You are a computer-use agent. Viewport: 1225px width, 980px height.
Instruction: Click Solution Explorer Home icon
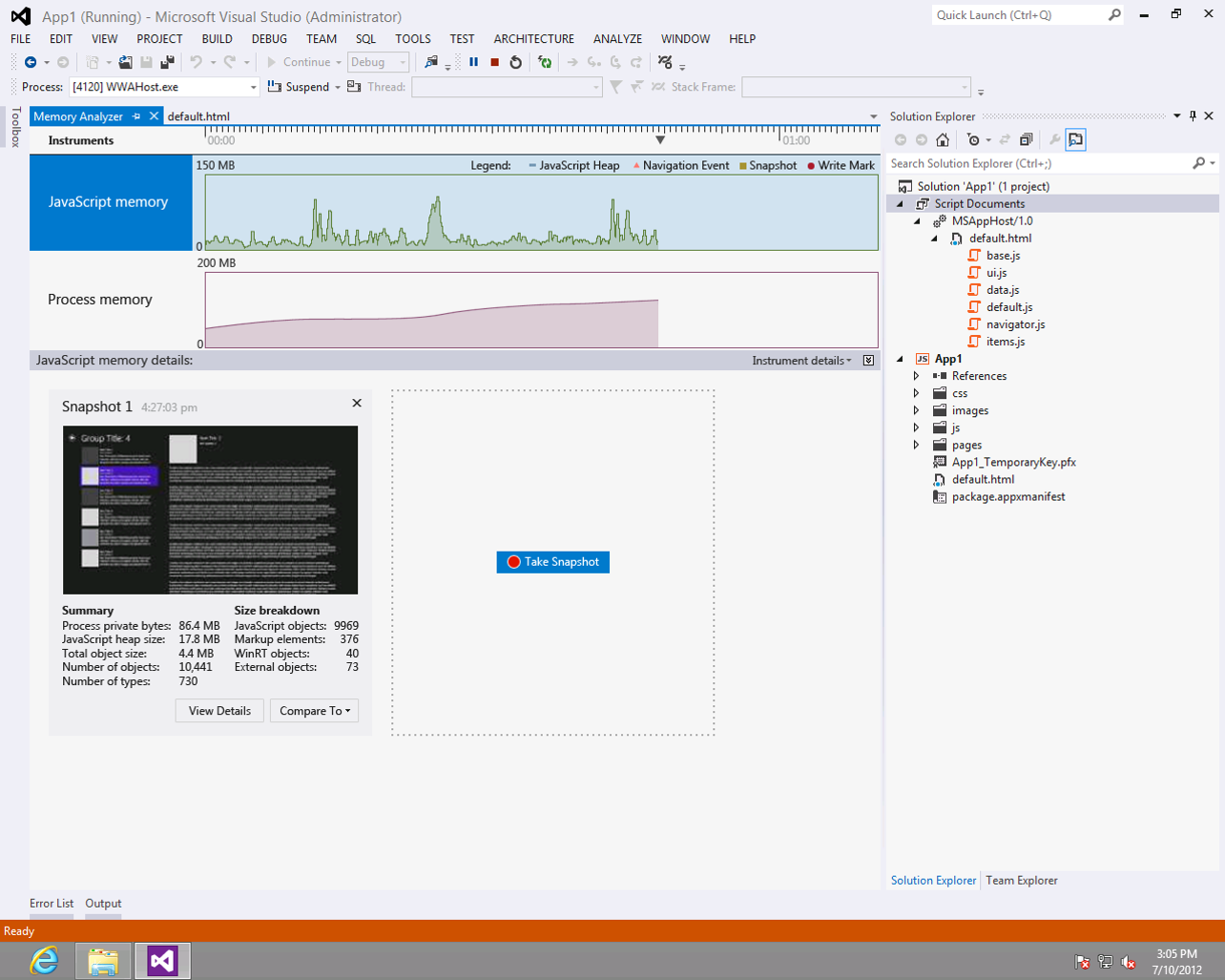click(943, 140)
